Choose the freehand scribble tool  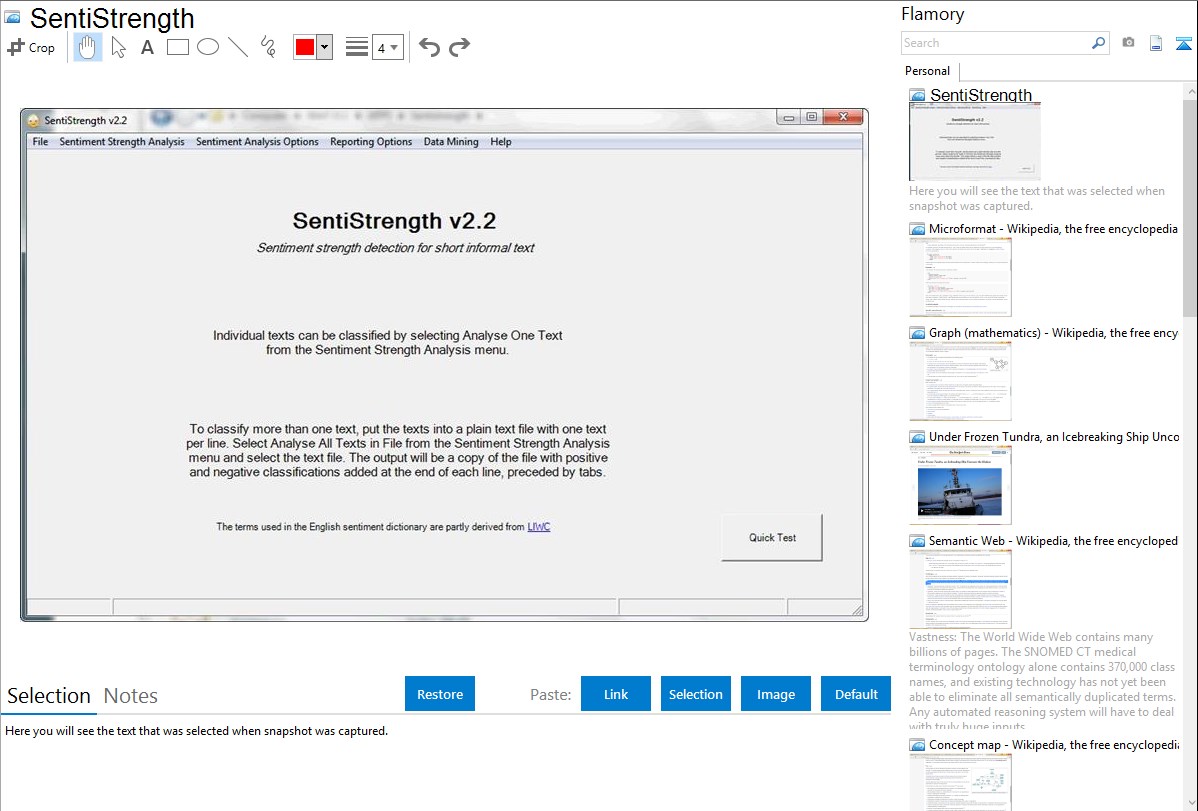268,47
